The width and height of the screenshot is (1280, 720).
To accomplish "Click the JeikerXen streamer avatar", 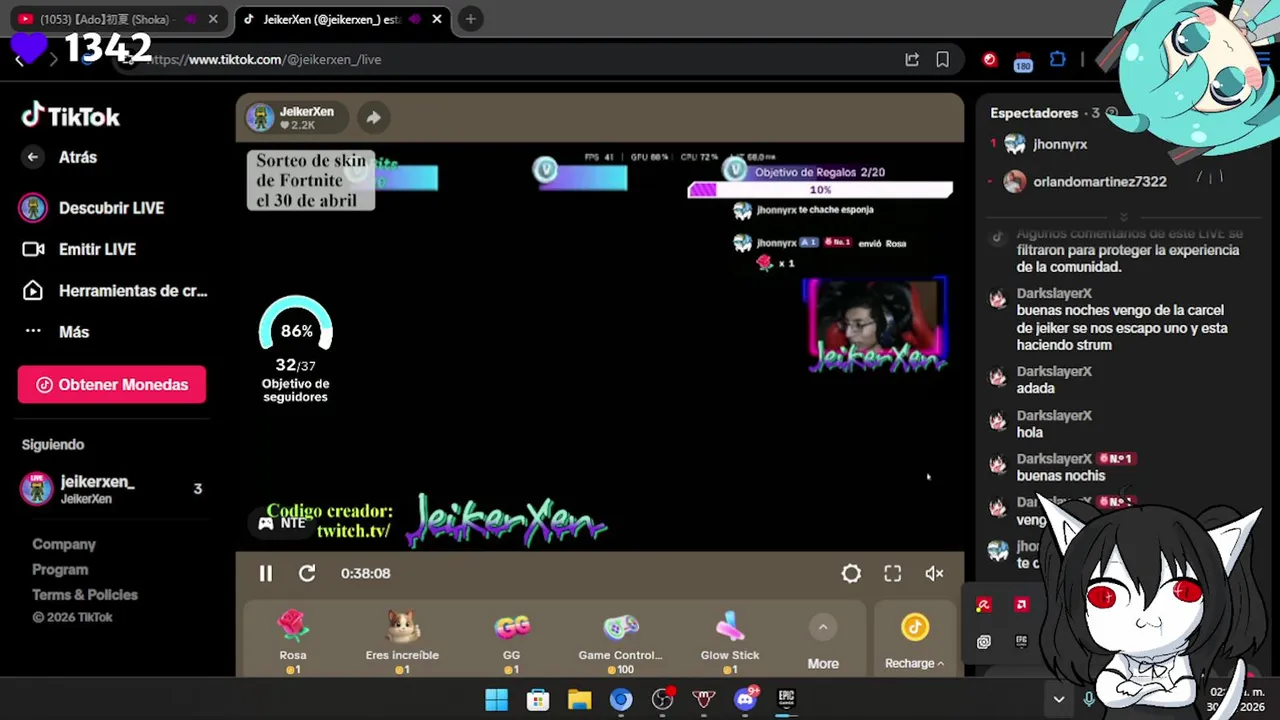I will click(x=260, y=117).
